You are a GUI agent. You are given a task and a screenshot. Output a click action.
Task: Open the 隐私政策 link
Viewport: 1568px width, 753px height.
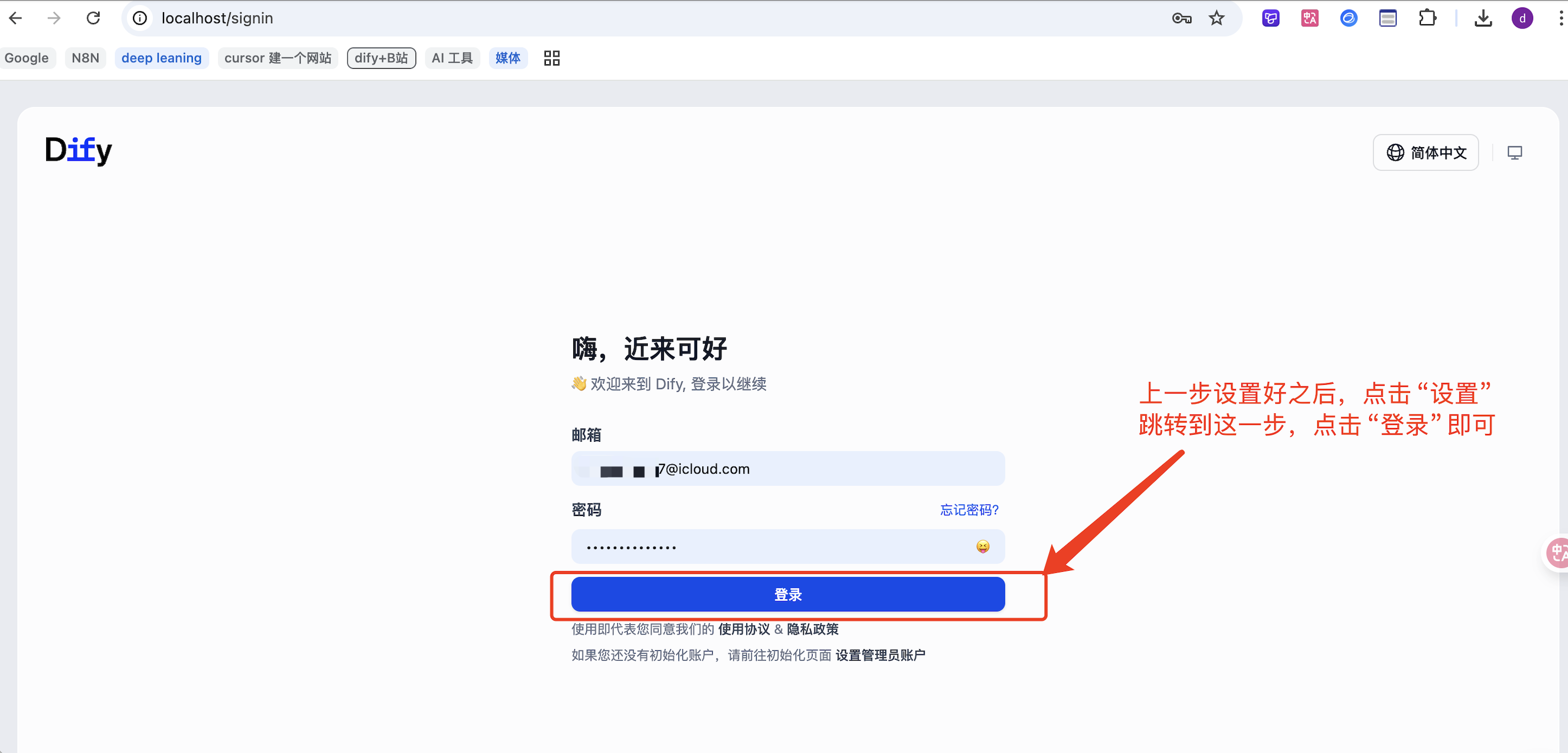813,629
